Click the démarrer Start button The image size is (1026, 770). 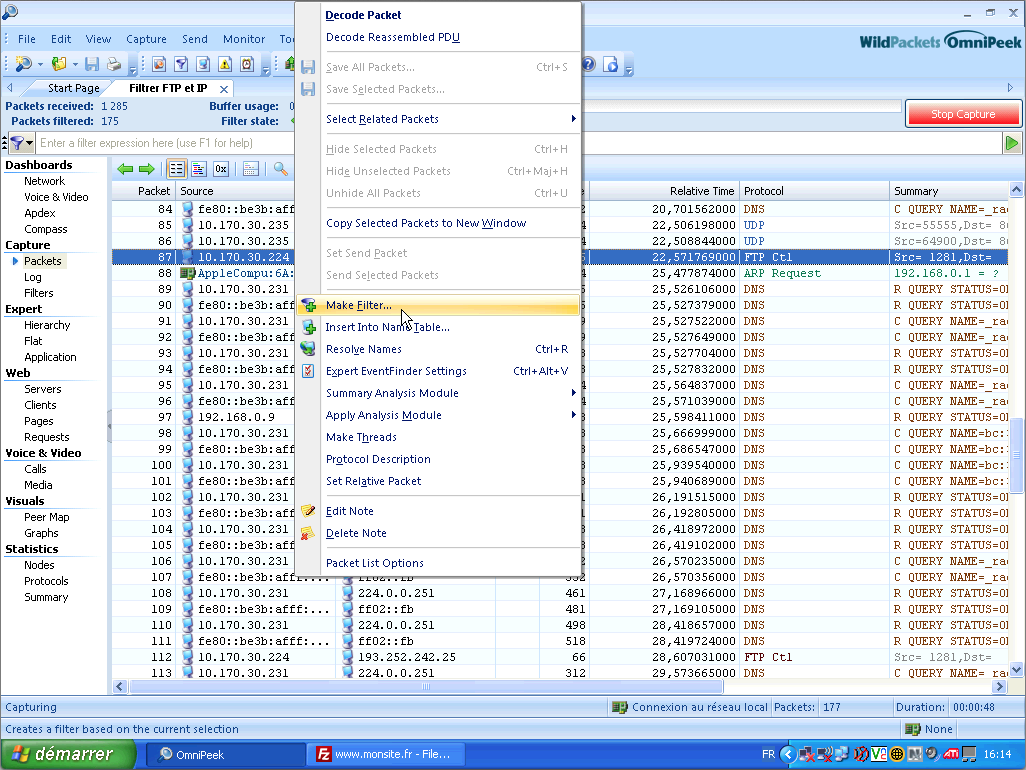68,754
